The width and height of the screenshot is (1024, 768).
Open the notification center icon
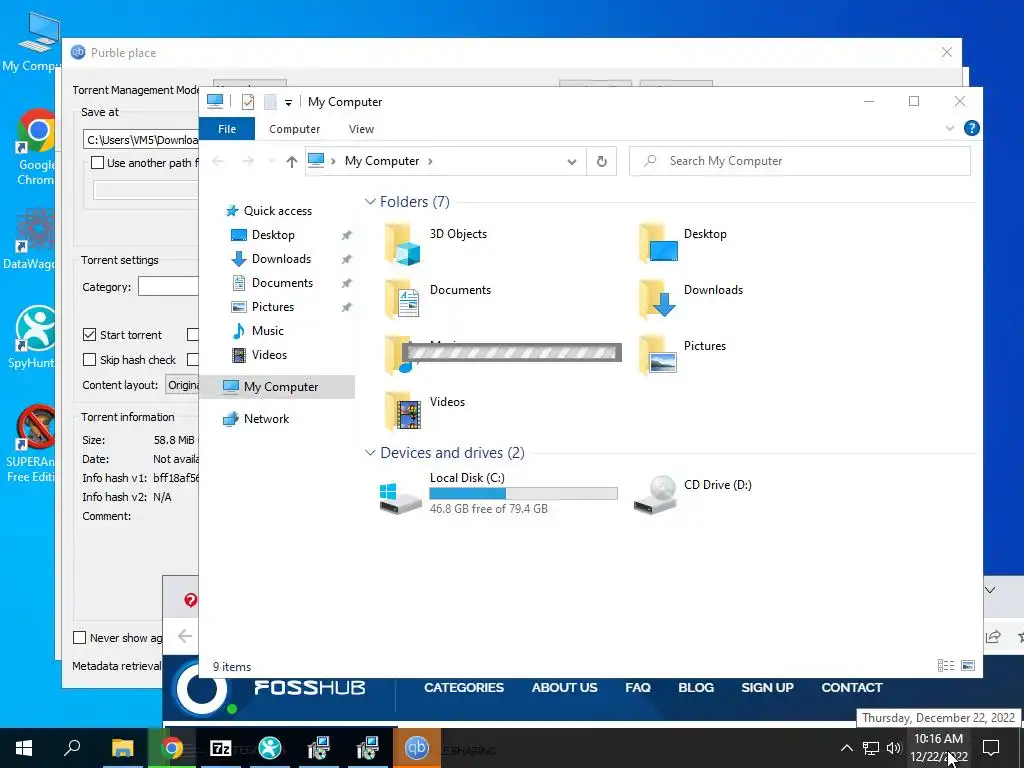(991, 748)
